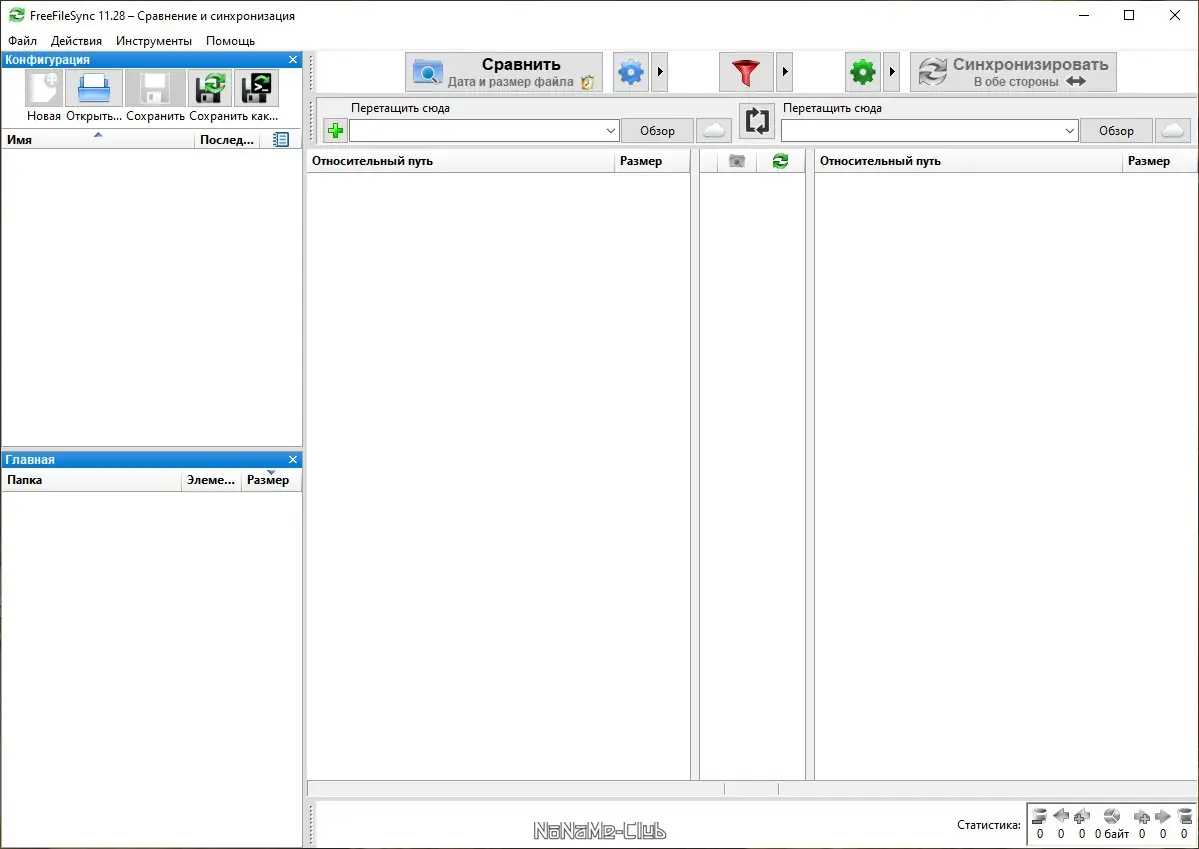Viewport: 1199px width, 849px height.
Task: Click left grid Размер column header
Action: click(x=651, y=161)
